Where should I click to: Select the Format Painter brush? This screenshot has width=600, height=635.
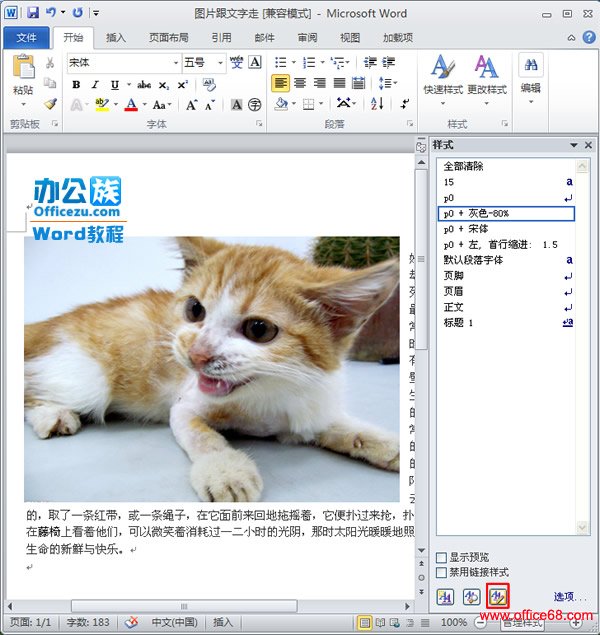(x=51, y=104)
